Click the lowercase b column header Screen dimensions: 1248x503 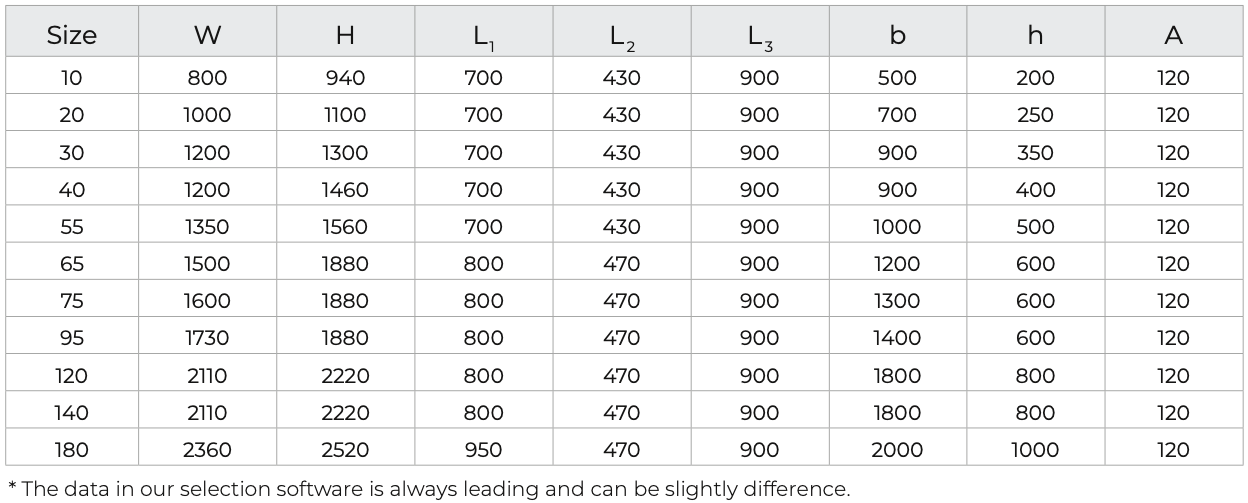pos(897,36)
